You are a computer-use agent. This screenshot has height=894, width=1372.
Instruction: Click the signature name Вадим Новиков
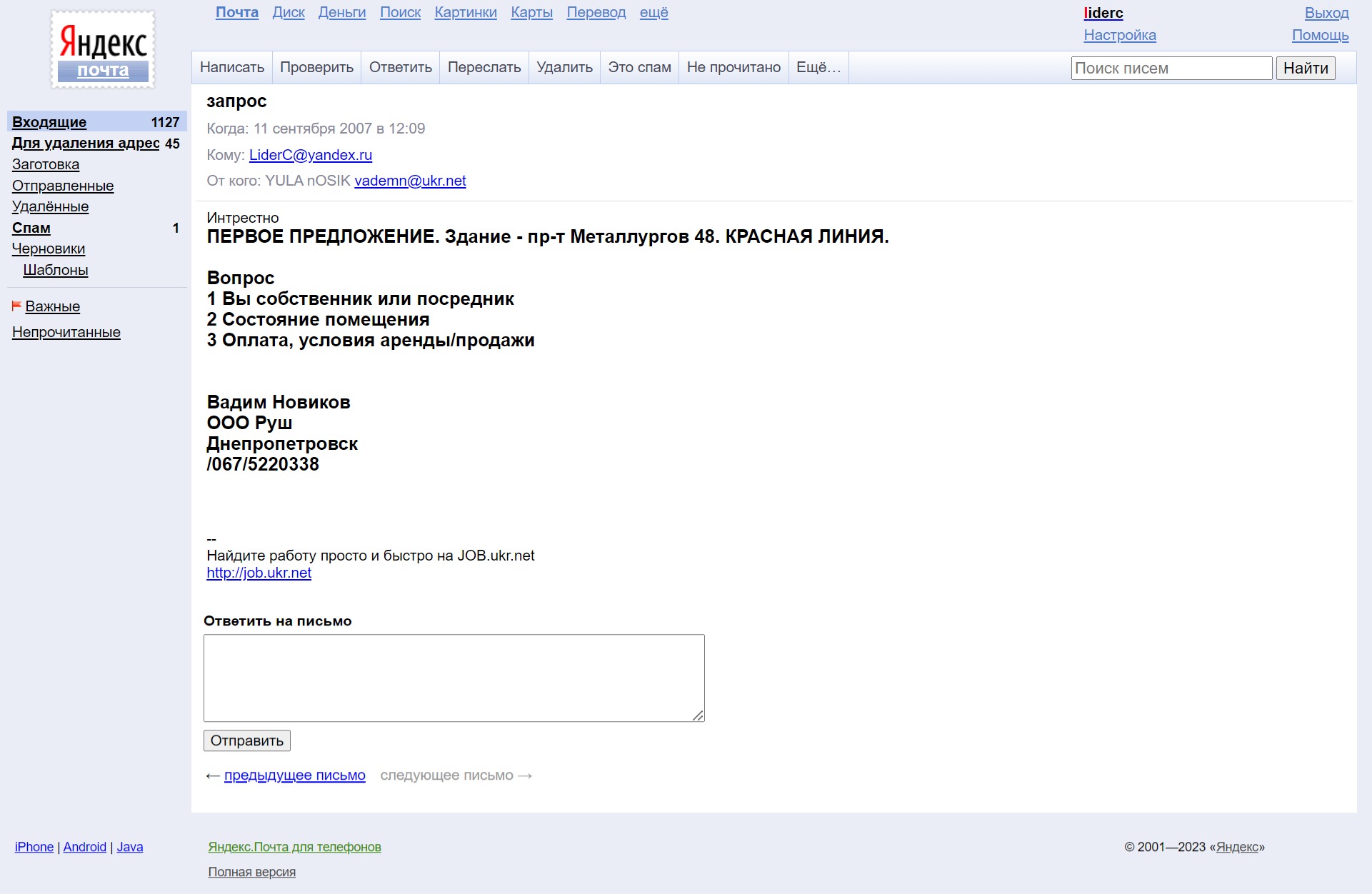click(279, 402)
